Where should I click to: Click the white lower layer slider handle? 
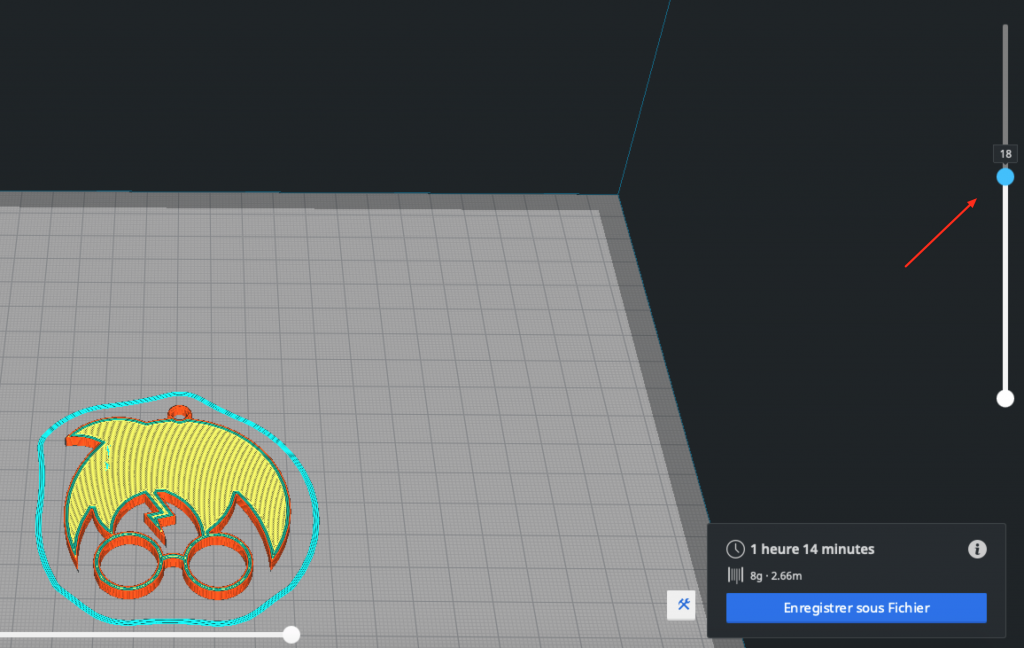pyautogui.click(x=1005, y=398)
